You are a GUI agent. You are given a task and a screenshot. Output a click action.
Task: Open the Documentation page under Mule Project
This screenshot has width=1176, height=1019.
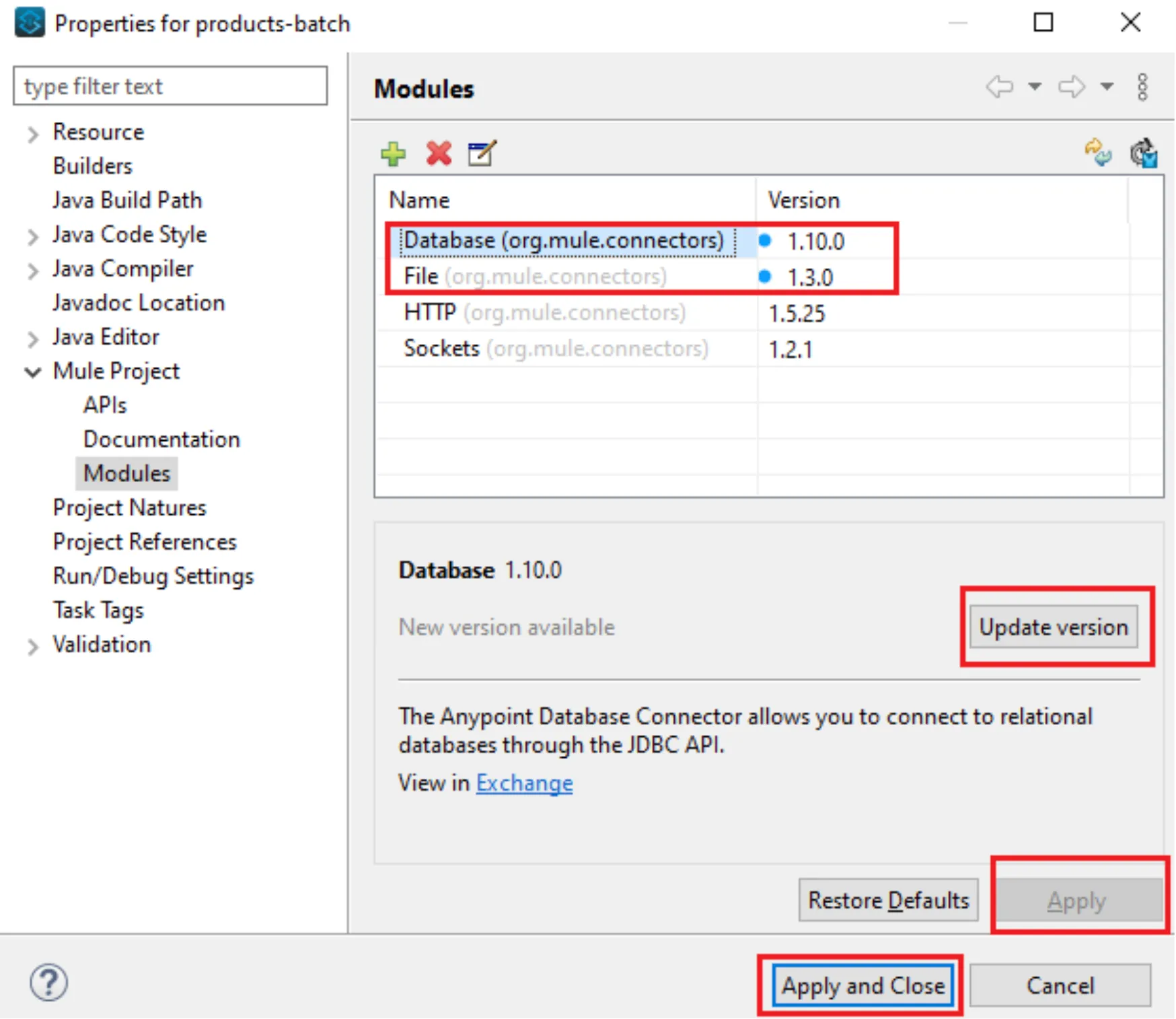point(161,440)
